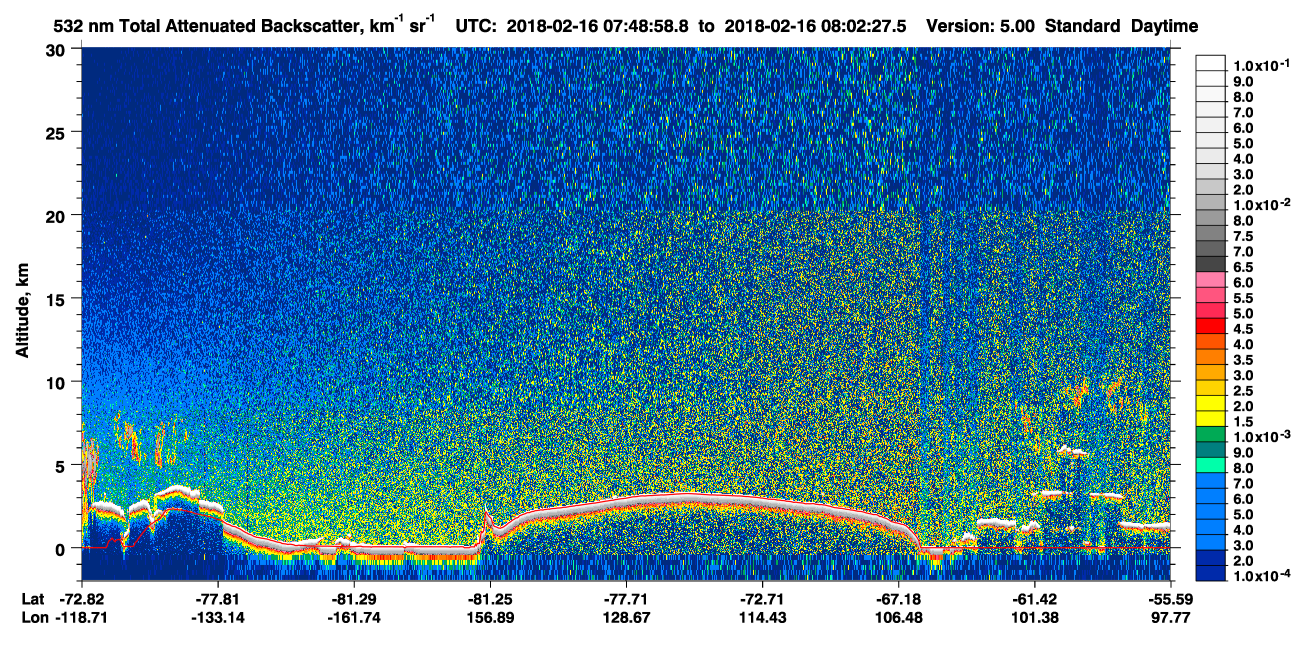The height and width of the screenshot is (667, 1300).
Task: Click the word 'Standard' in the header
Action: point(1081,27)
